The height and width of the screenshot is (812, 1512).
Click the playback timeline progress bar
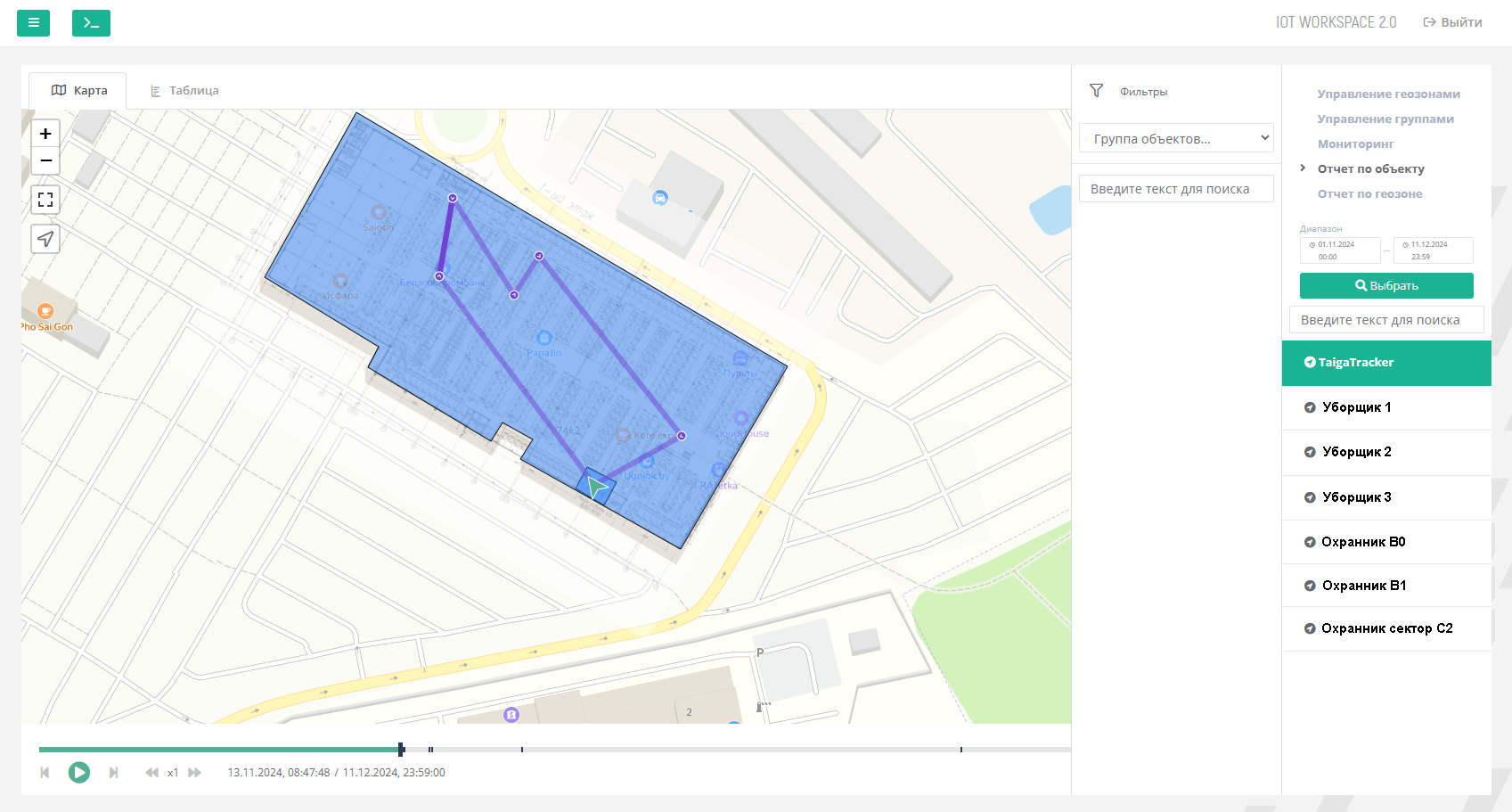554,750
